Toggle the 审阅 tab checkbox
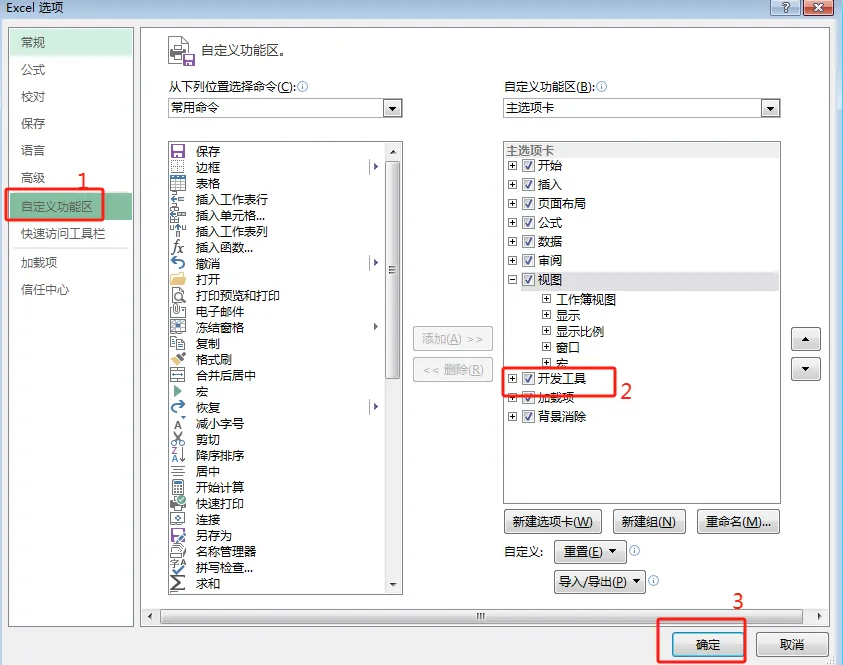 (x=528, y=260)
